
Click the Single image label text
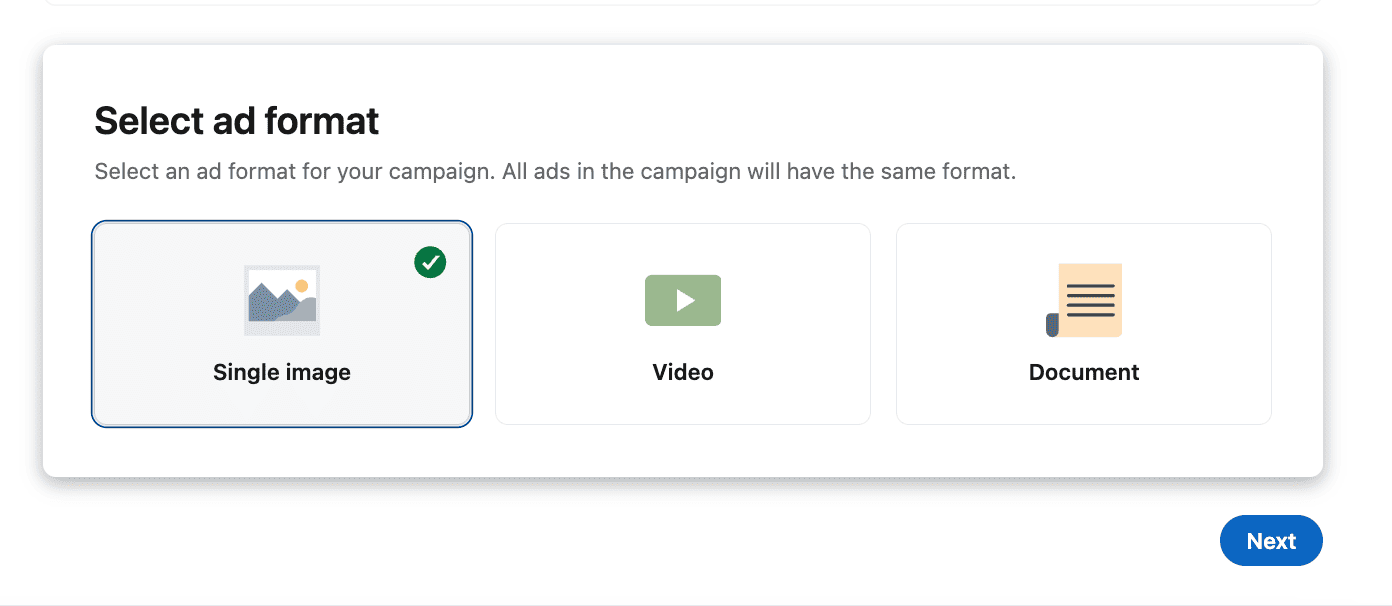click(281, 371)
